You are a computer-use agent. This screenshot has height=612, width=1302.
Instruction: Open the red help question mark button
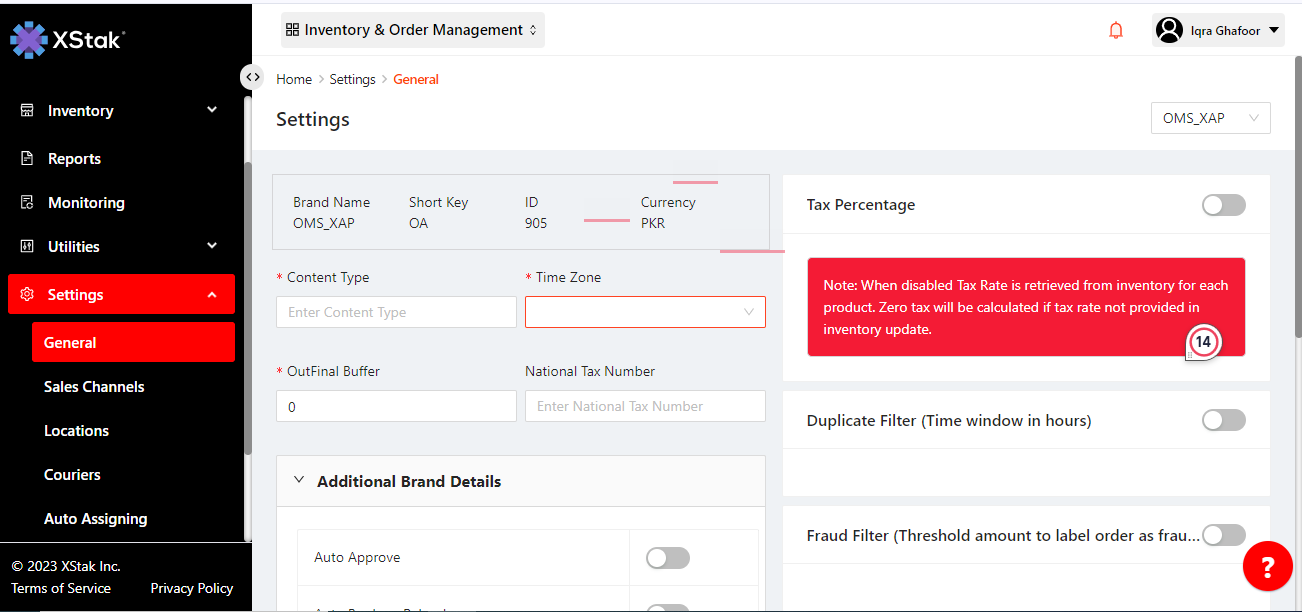coord(1267,567)
